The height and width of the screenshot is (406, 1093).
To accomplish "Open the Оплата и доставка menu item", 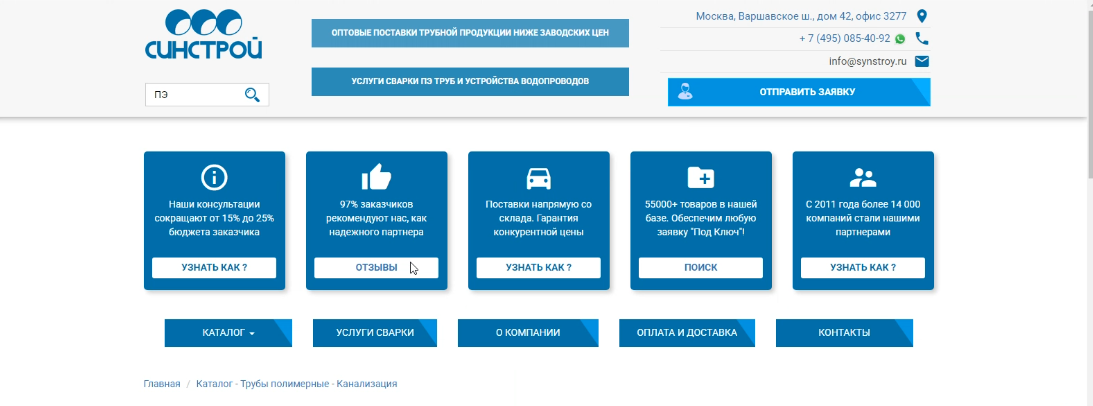I will click(687, 333).
